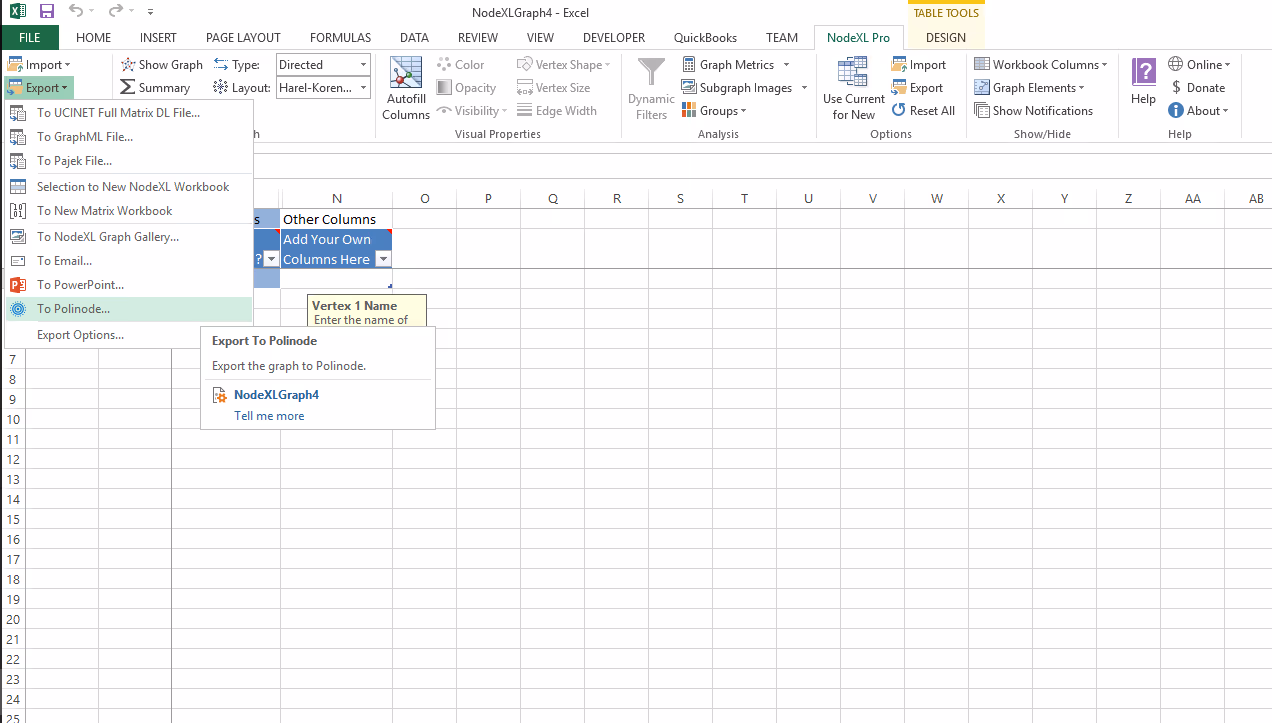This screenshot has width=1272, height=723.
Task: Click the Color visual property button
Action: pyautogui.click(x=461, y=64)
